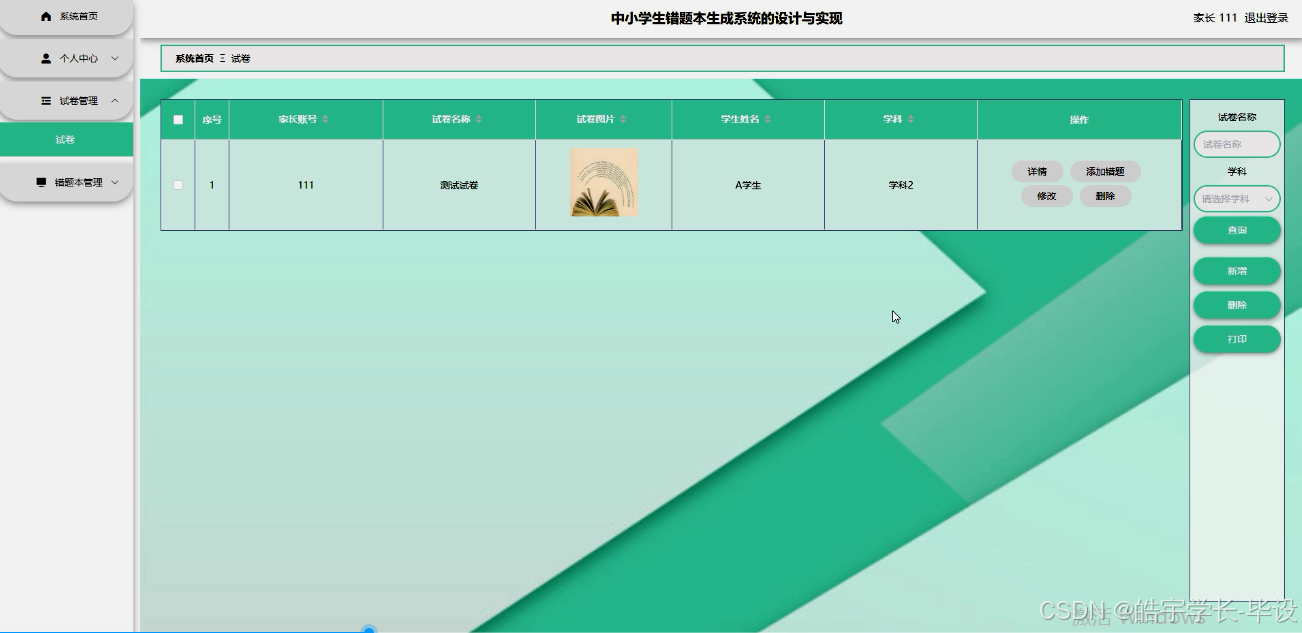Open the 请选择学科 dropdown
This screenshot has height=633, width=1302.
1237,198
